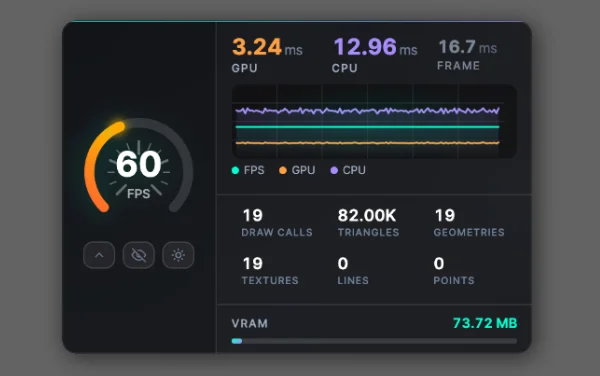The width and height of the screenshot is (600, 376).
Task: Click the 3.24 ms GPU value
Action: (x=267, y=47)
